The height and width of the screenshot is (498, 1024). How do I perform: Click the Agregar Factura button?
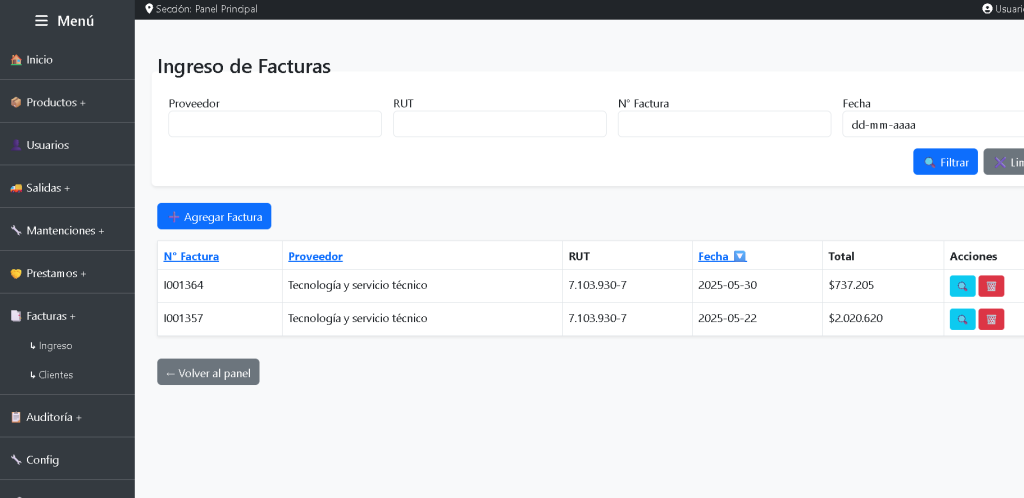[214, 217]
